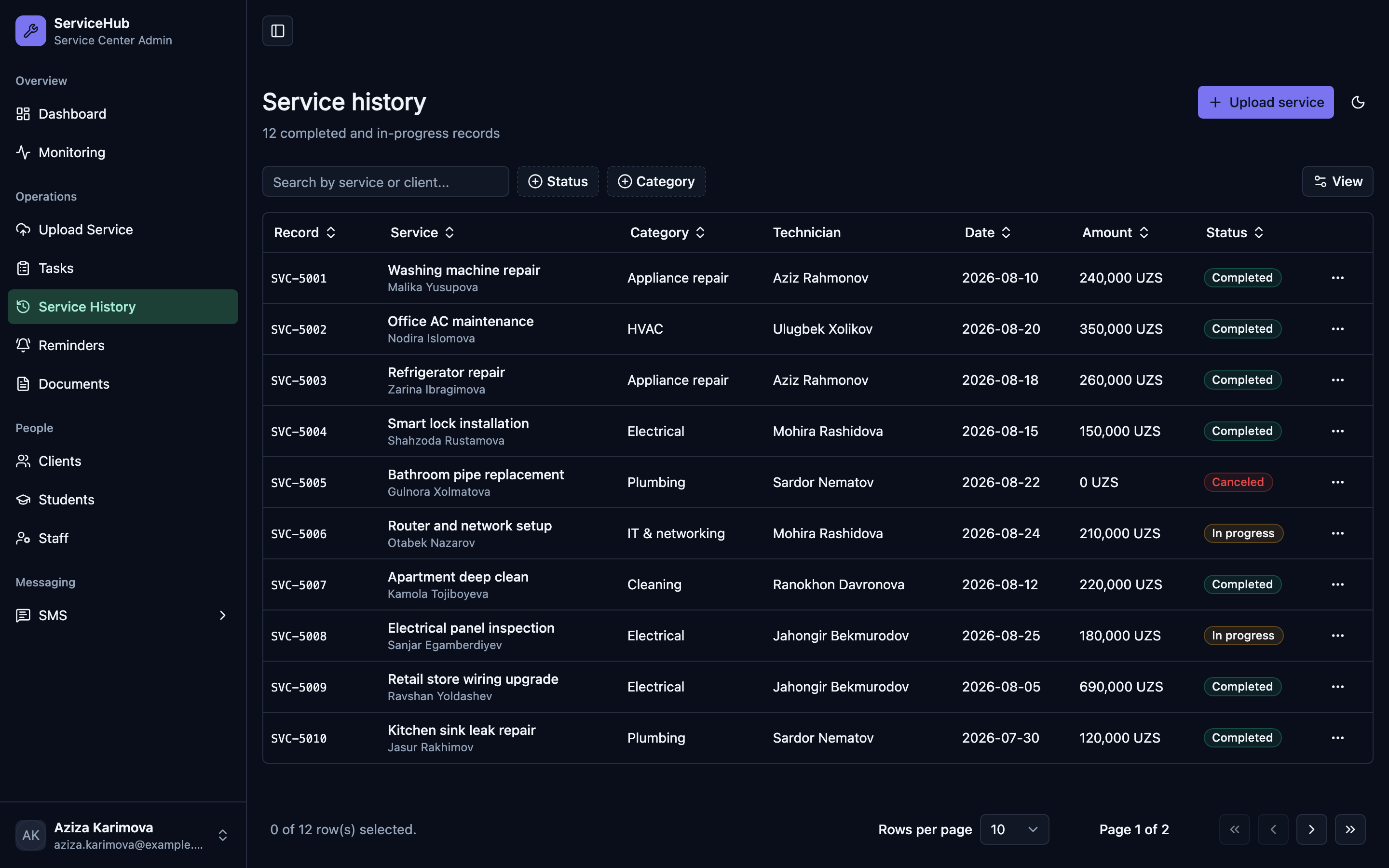Image resolution: width=1389 pixels, height=868 pixels.
Task: Click client name Gulnora Xolmatova
Action: 438,492
